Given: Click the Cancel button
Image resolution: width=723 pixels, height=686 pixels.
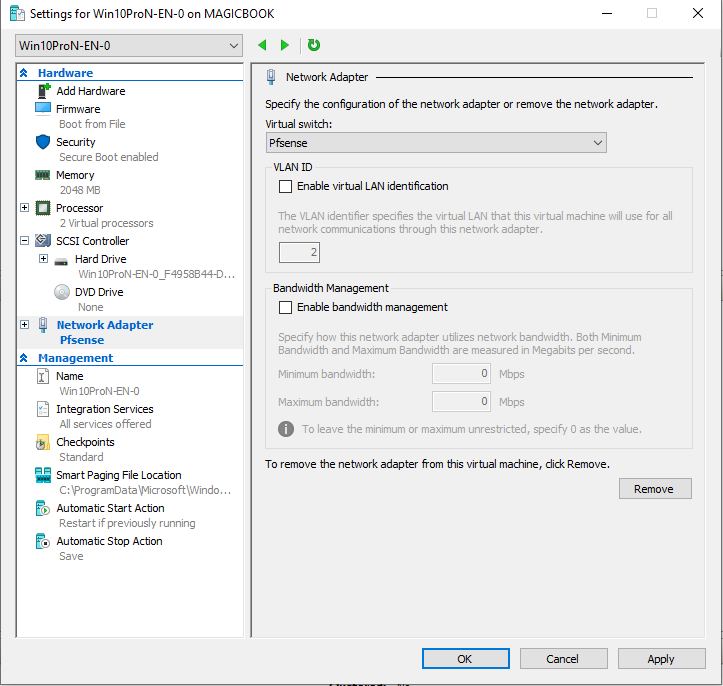Looking at the screenshot, I should 563,659.
